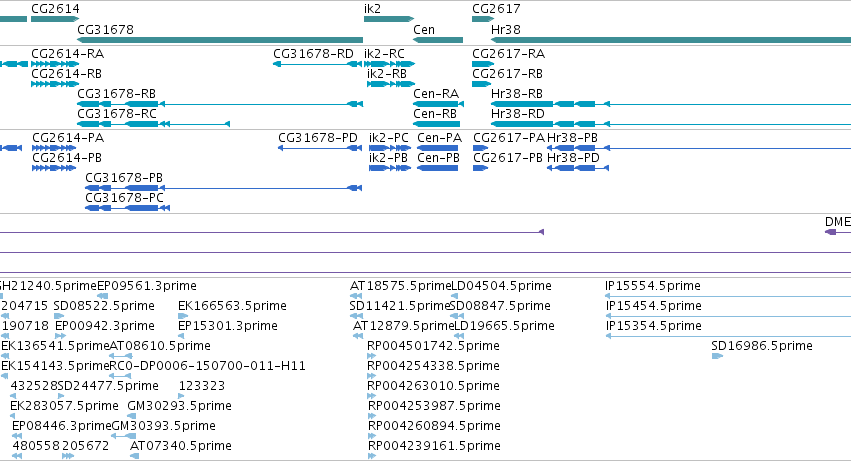
Task: Click EST label RP004260894.5prime
Action: coord(434,427)
